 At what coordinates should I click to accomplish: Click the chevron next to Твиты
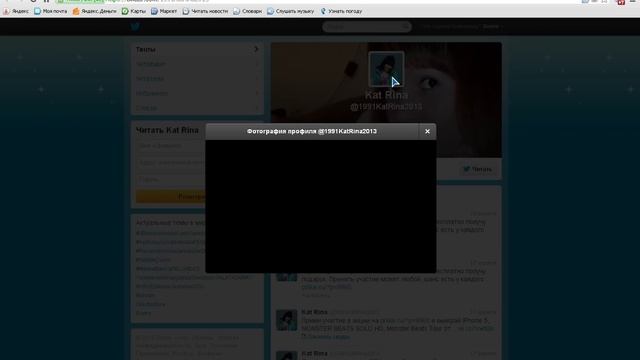pos(256,49)
